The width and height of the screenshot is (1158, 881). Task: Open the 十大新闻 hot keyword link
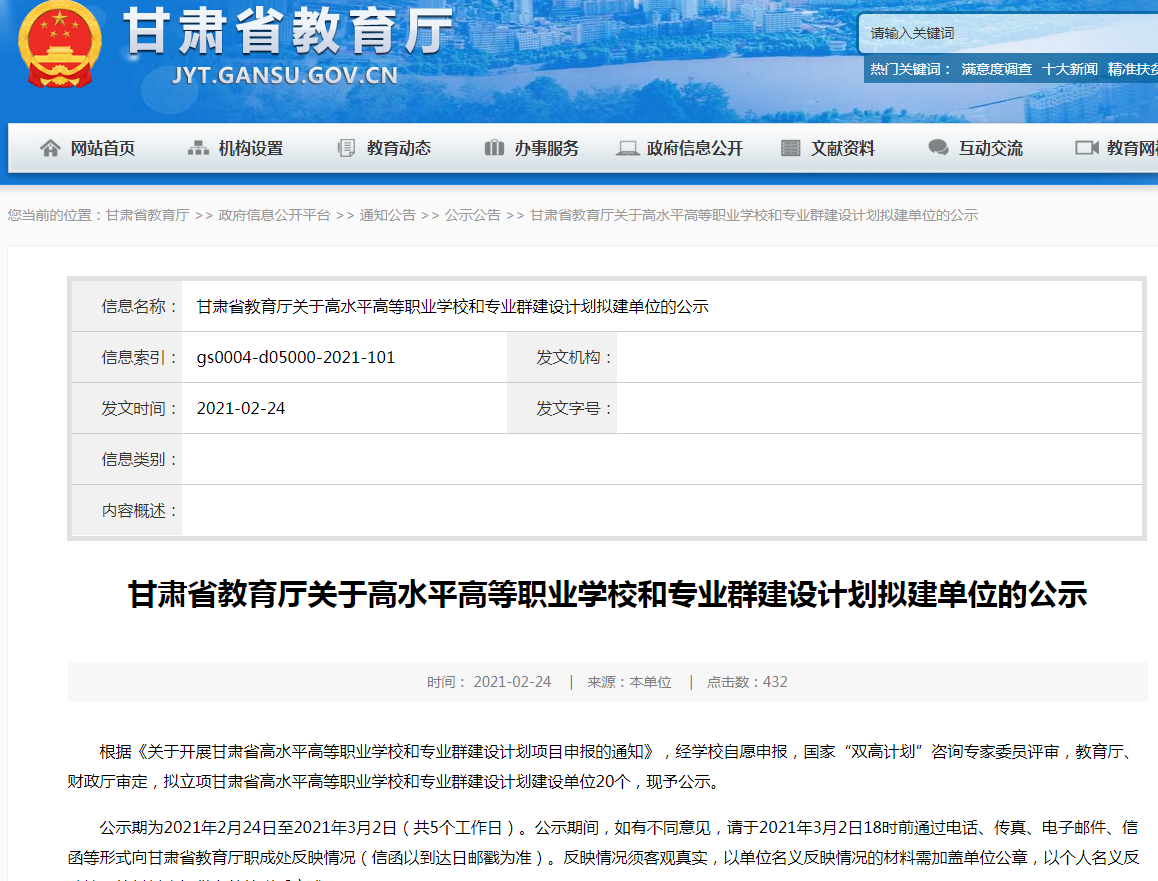click(x=1069, y=69)
